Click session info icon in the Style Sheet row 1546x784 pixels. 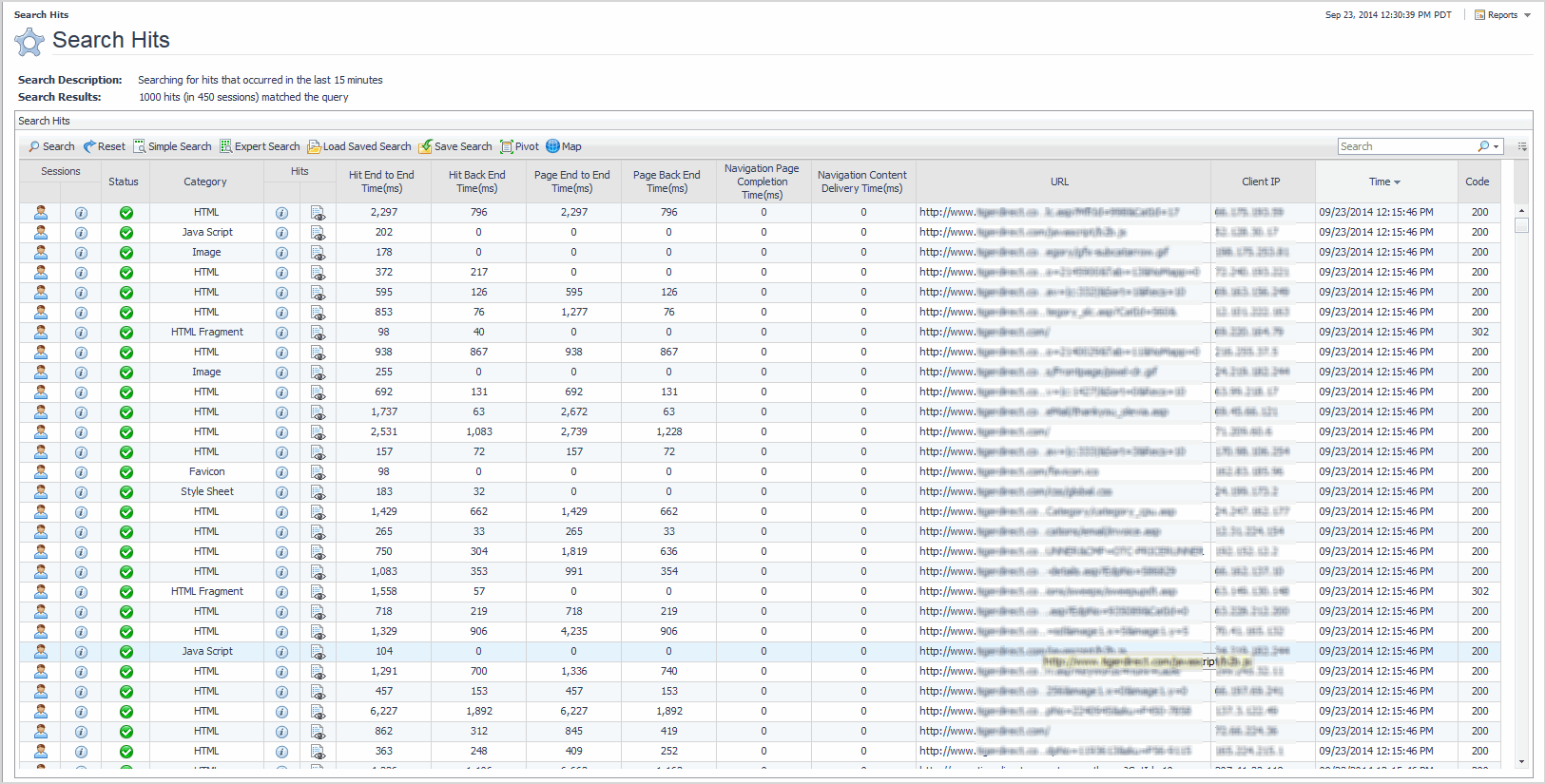click(x=81, y=492)
